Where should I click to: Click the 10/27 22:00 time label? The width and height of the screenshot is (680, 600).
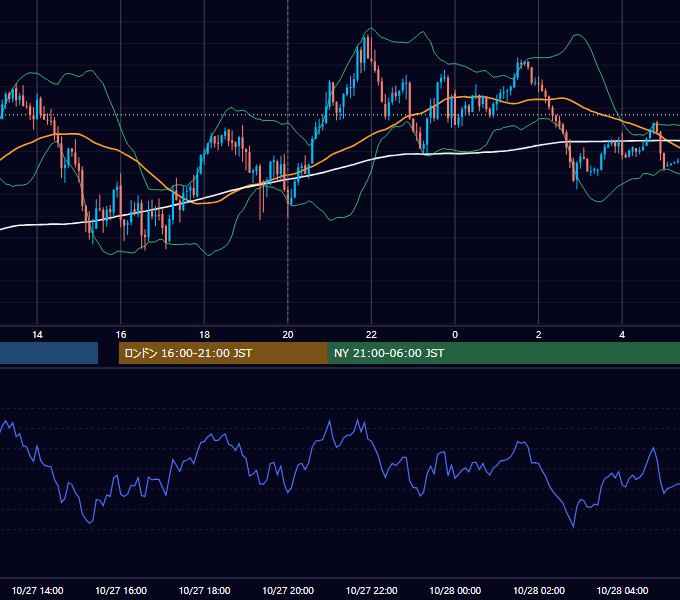click(x=372, y=590)
